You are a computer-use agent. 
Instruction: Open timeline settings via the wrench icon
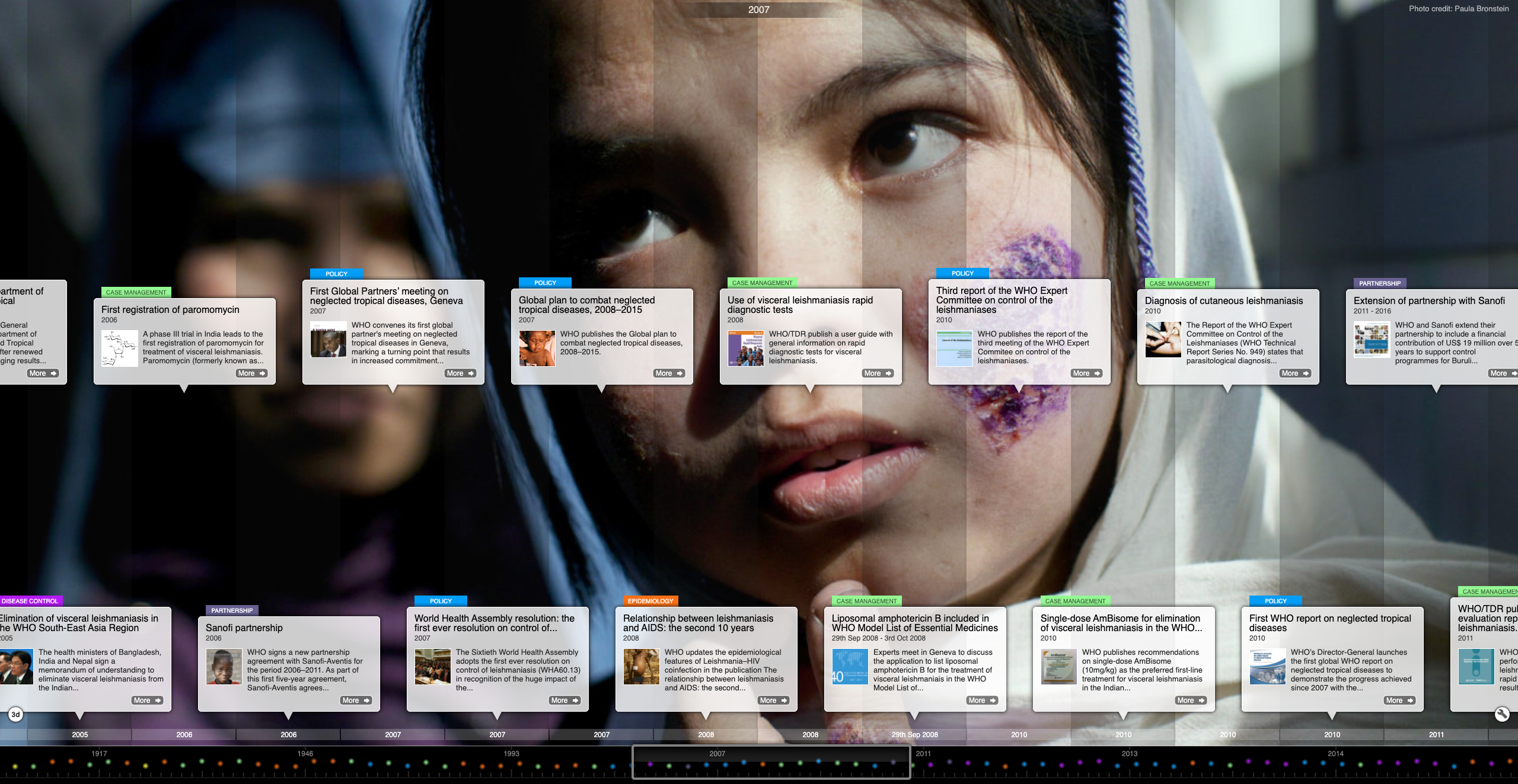pos(1501,714)
